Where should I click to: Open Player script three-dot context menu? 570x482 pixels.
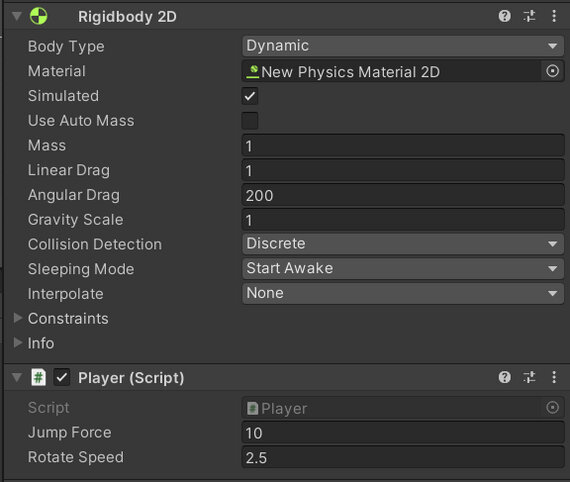point(554,377)
